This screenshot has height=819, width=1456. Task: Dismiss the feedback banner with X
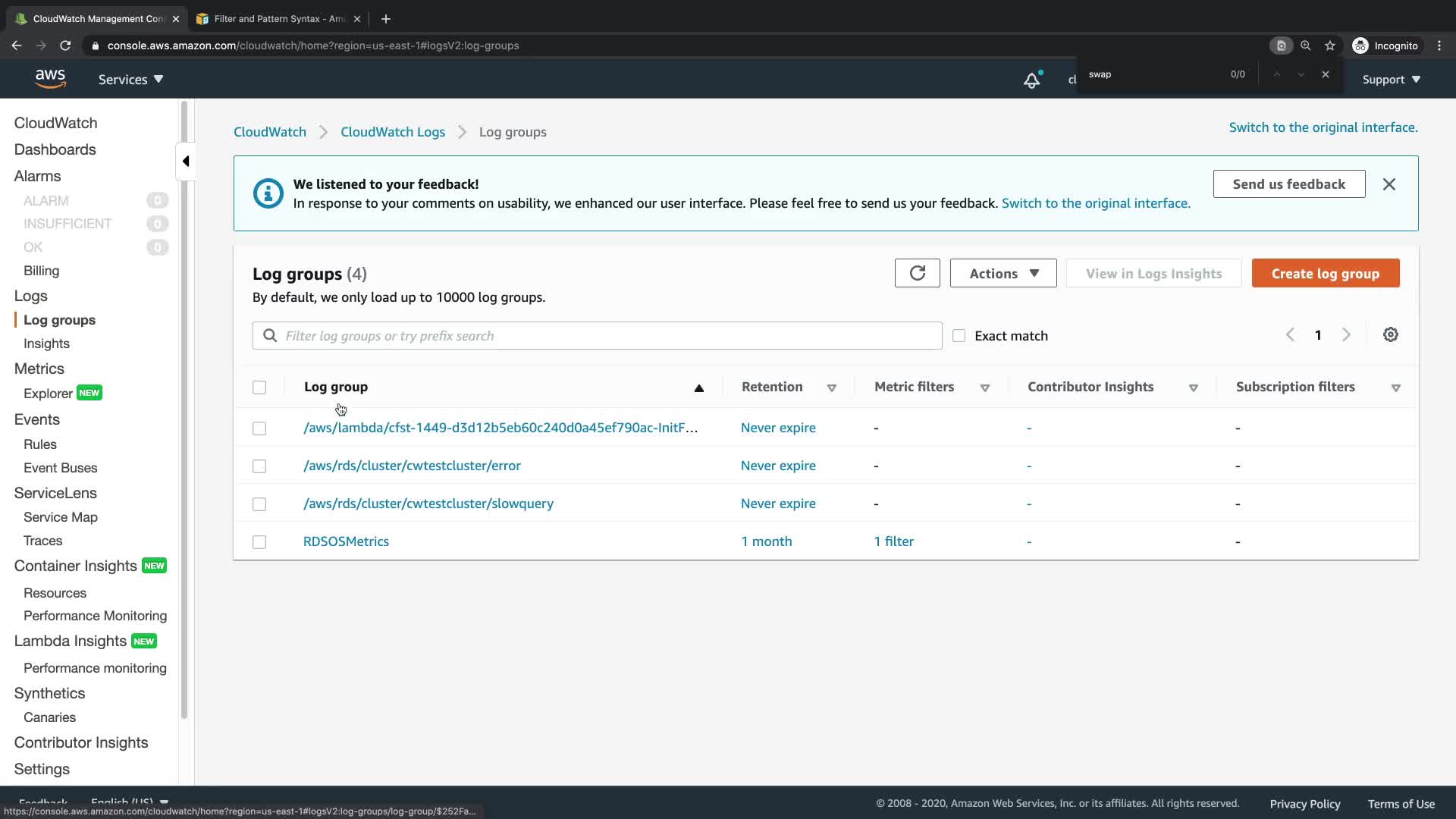(1389, 184)
